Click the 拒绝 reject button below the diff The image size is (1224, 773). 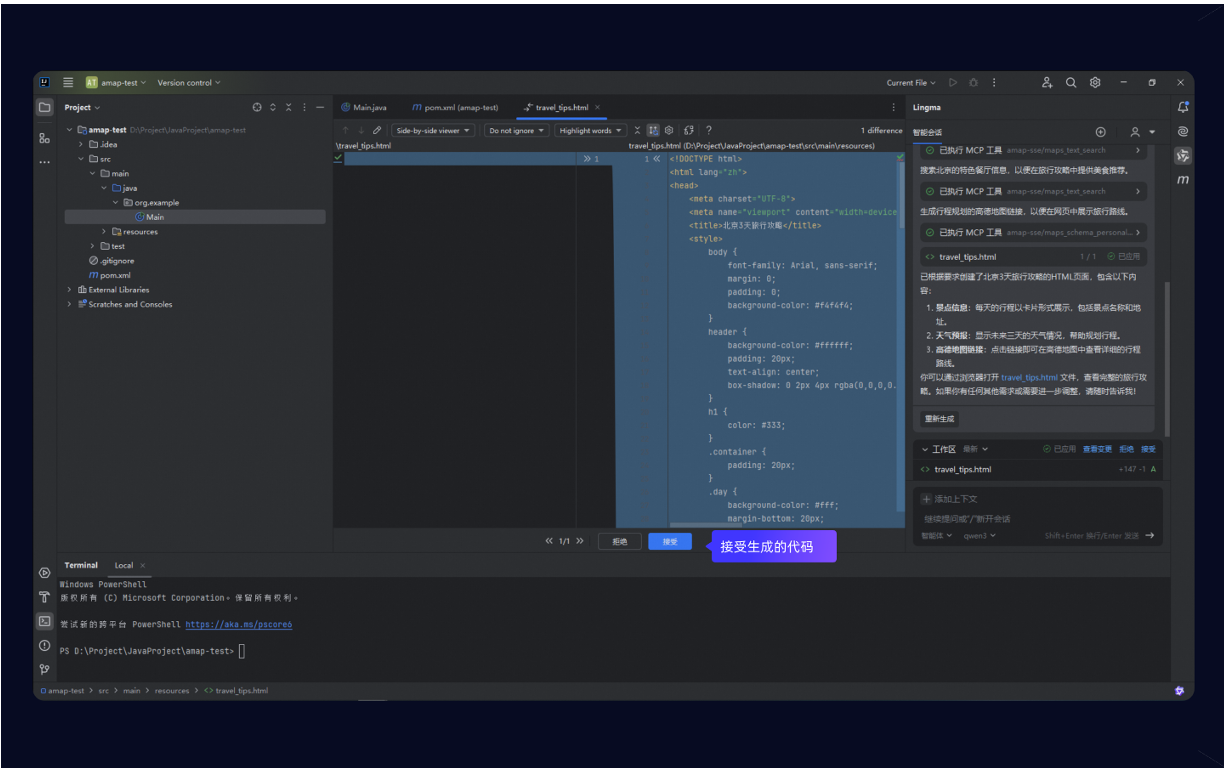pyautogui.click(x=620, y=541)
